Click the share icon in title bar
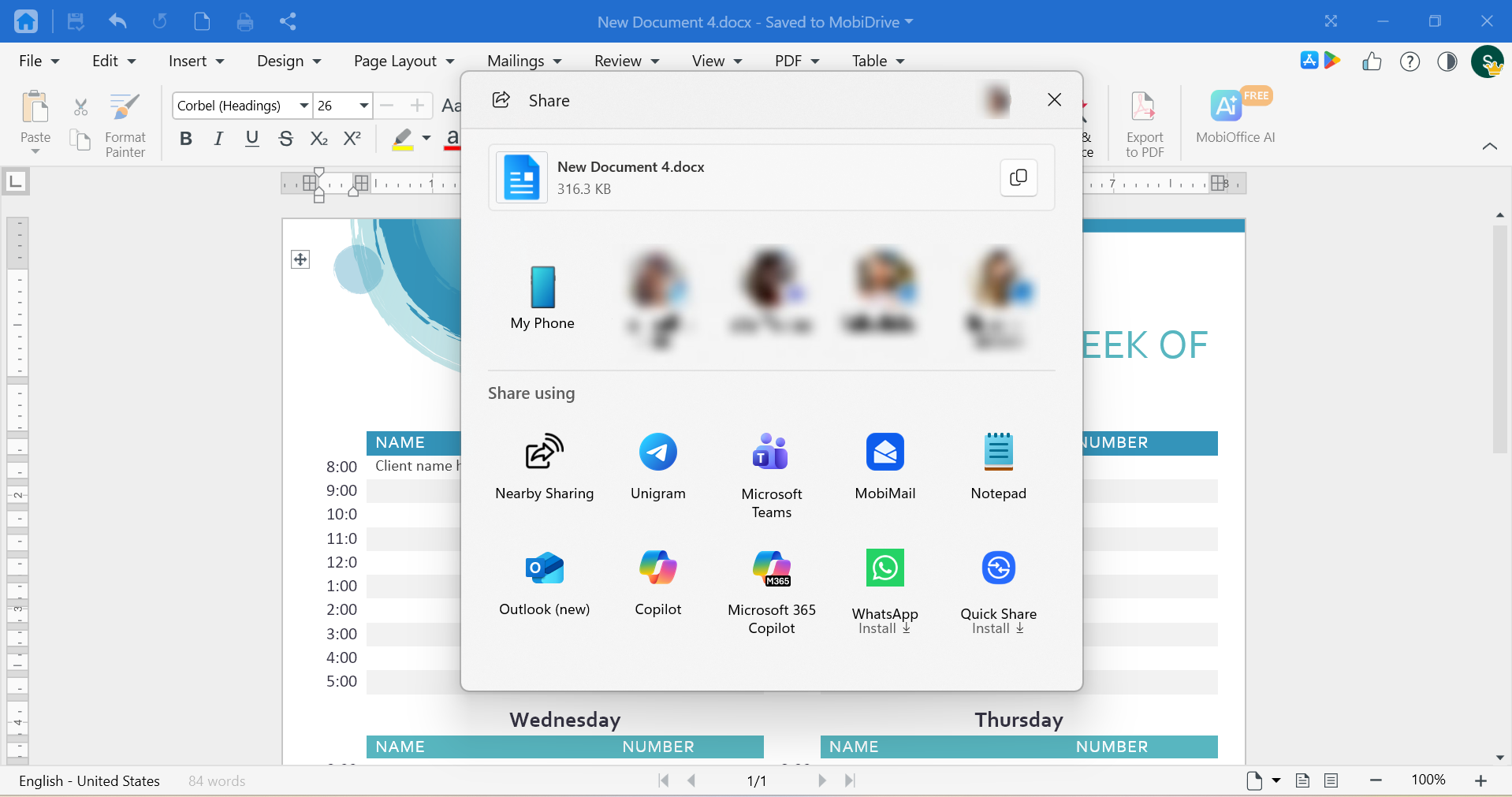 288,21
